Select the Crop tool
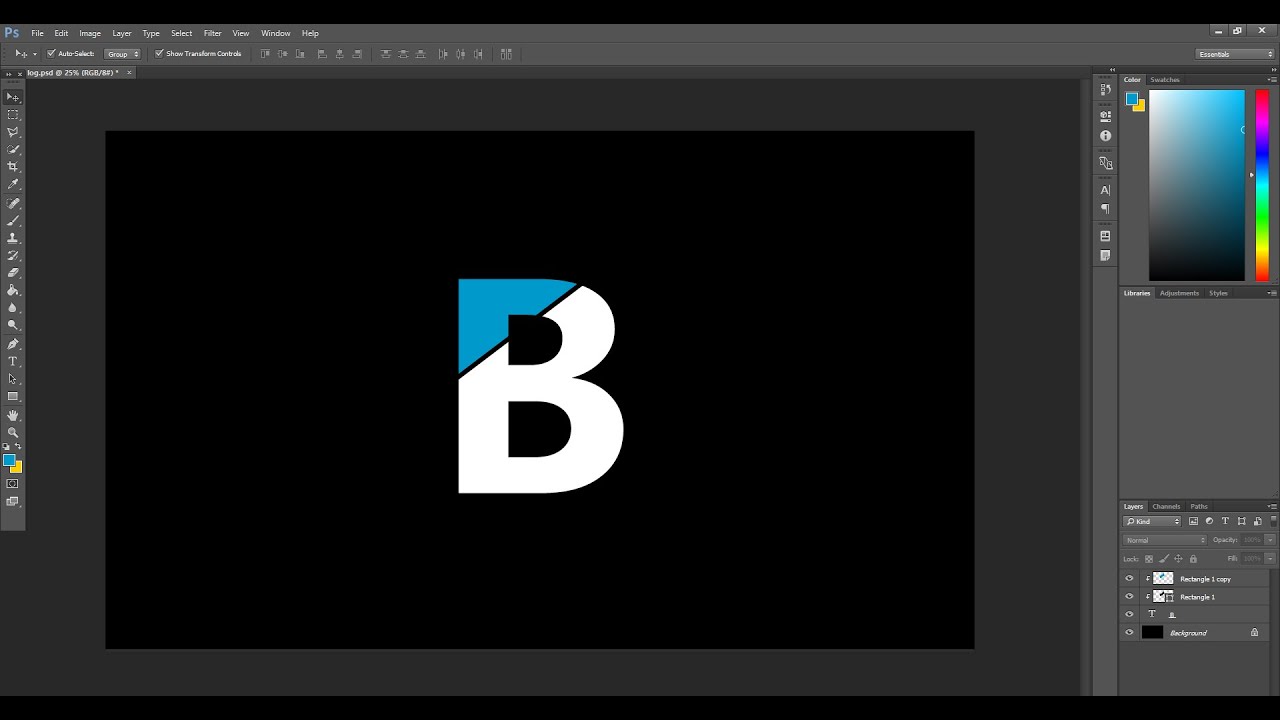 point(13,167)
